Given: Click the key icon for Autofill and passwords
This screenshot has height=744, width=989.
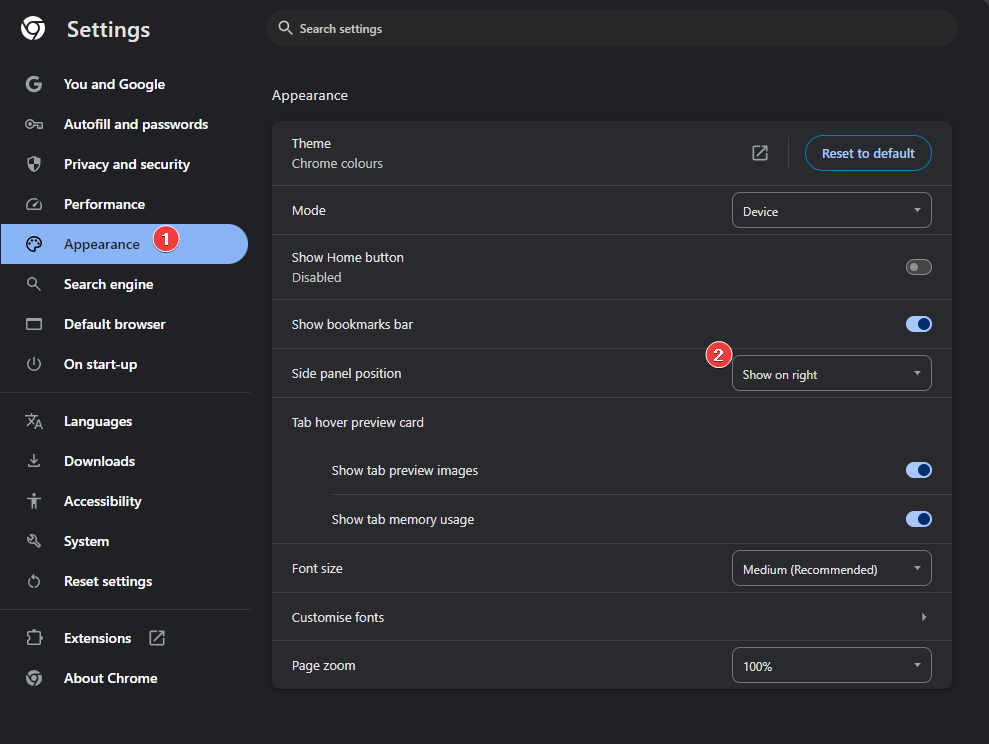Looking at the screenshot, I should [x=33, y=124].
